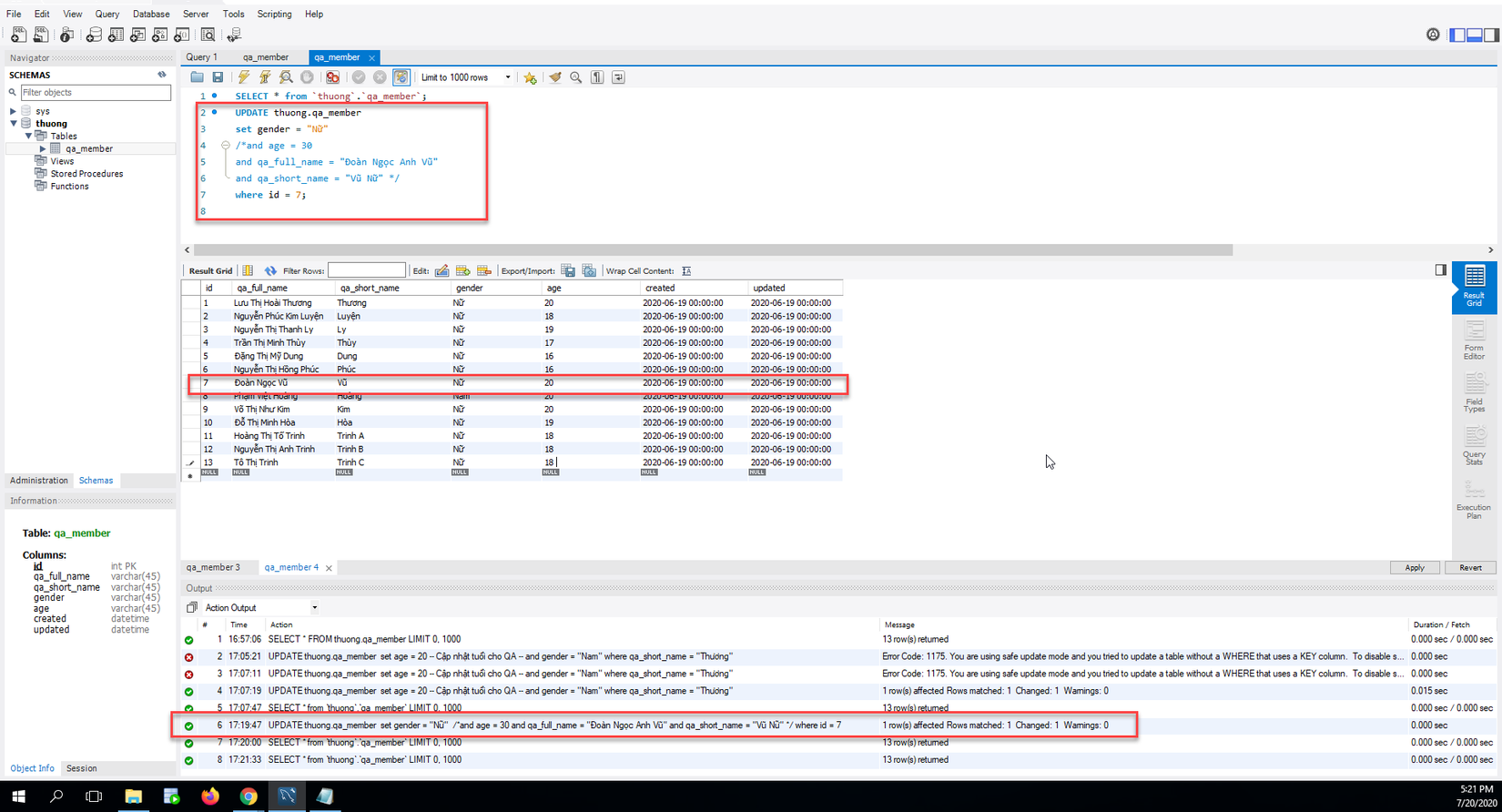Open Execution Plan side panel
The height and width of the screenshot is (812, 1502).
tap(1474, 500)
